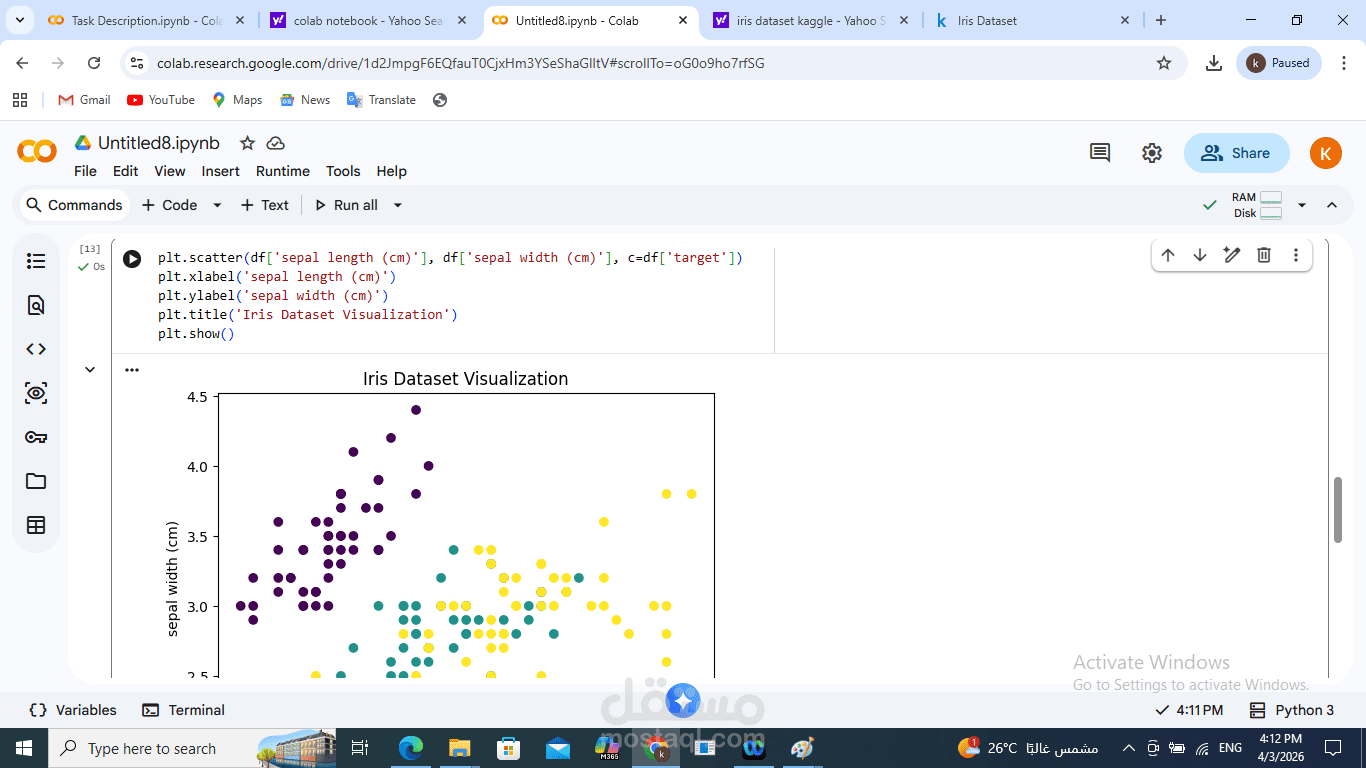Reload the page
Viewport: 1366px width, 768px height.
tap(94, 63)
